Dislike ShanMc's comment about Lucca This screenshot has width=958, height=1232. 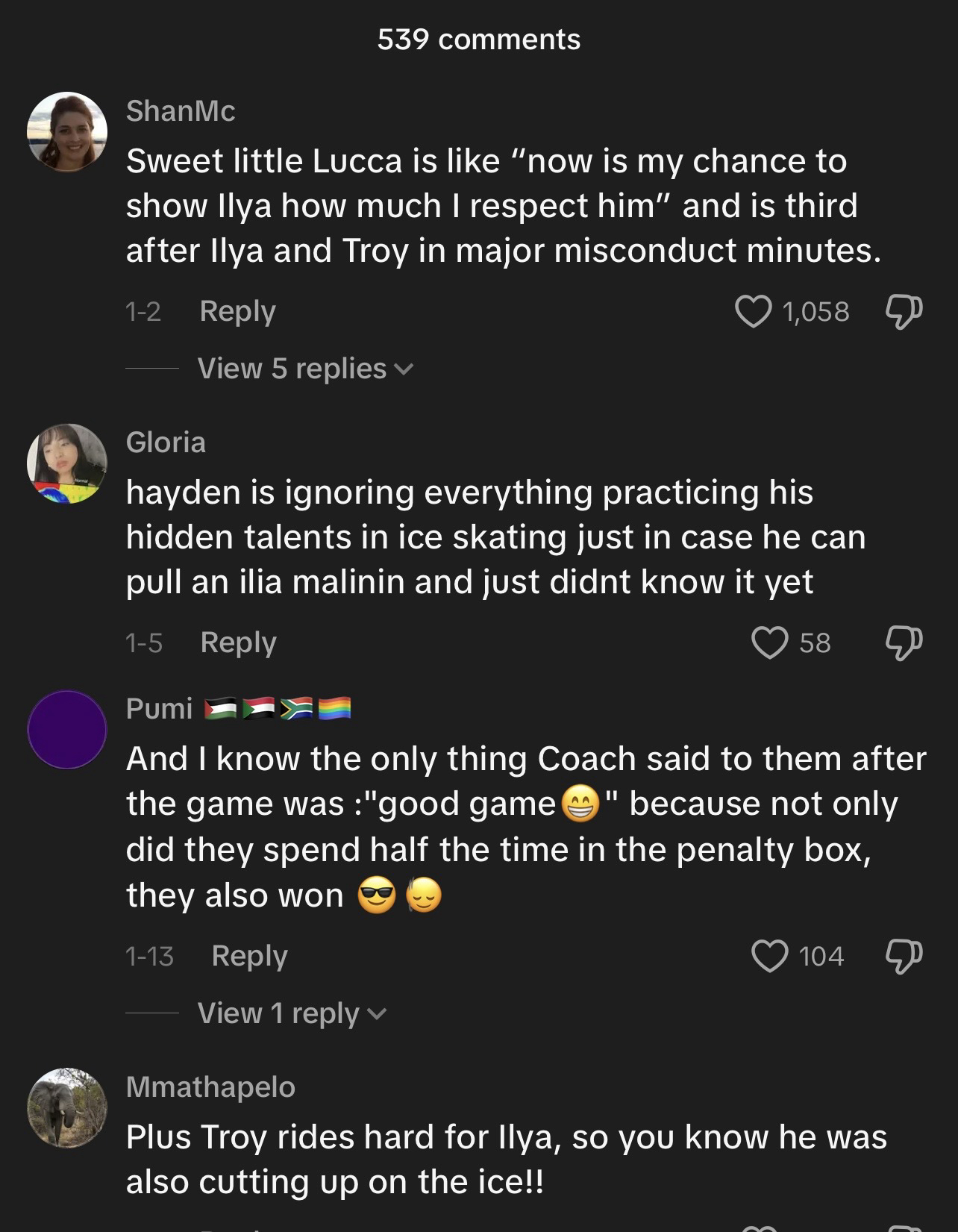[904, 311]
